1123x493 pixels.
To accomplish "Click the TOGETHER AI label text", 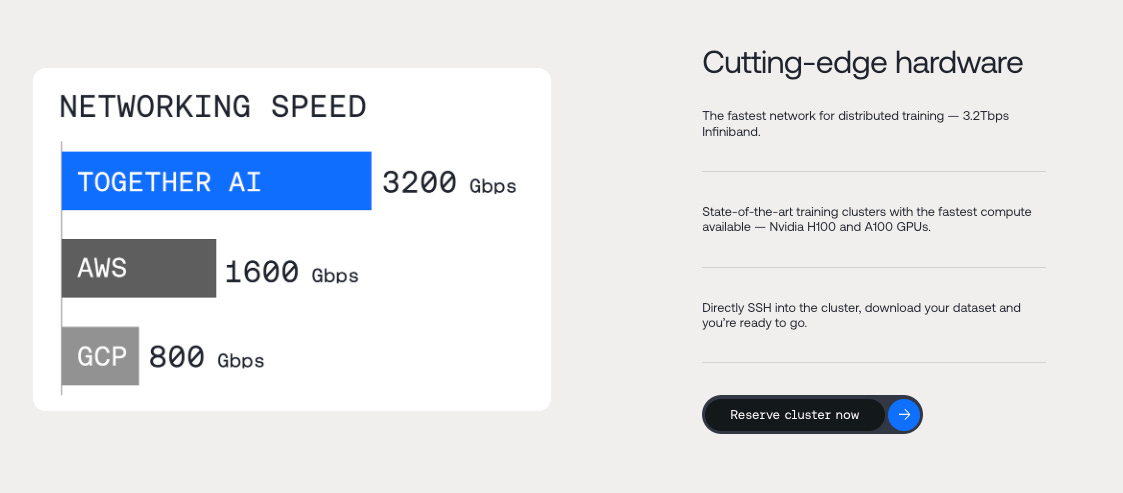I will pos(169,182).
